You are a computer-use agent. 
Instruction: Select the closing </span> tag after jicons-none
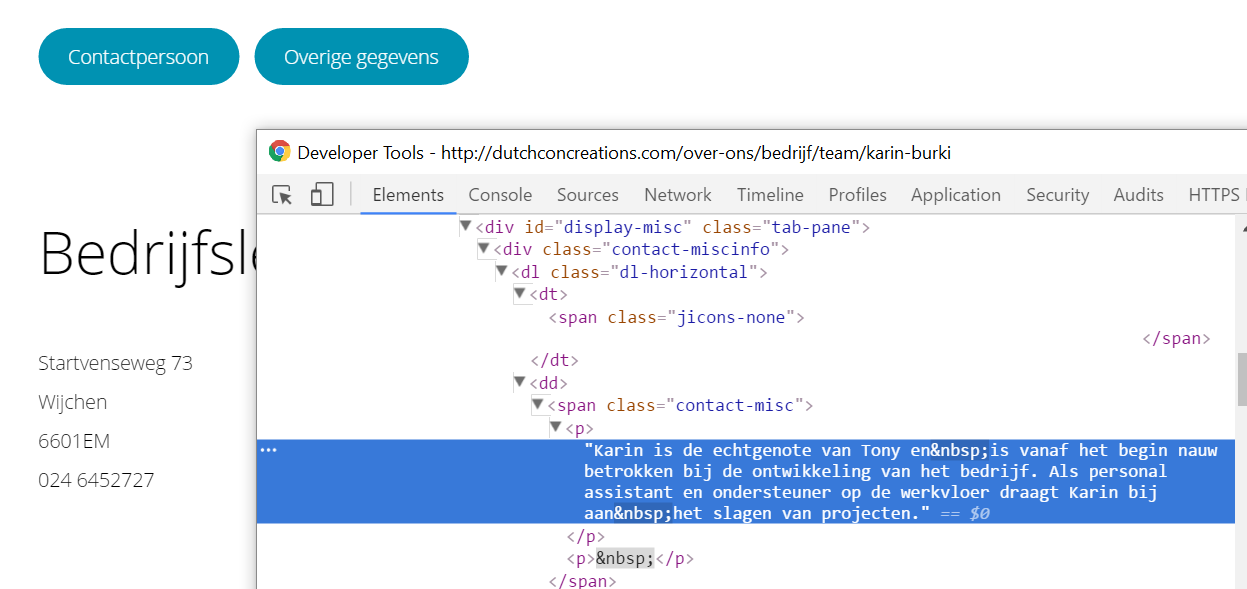[1177, 339]
